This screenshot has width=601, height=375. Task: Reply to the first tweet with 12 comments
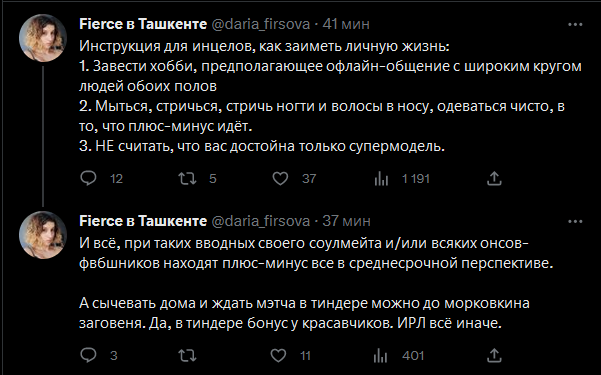[89, 178]
